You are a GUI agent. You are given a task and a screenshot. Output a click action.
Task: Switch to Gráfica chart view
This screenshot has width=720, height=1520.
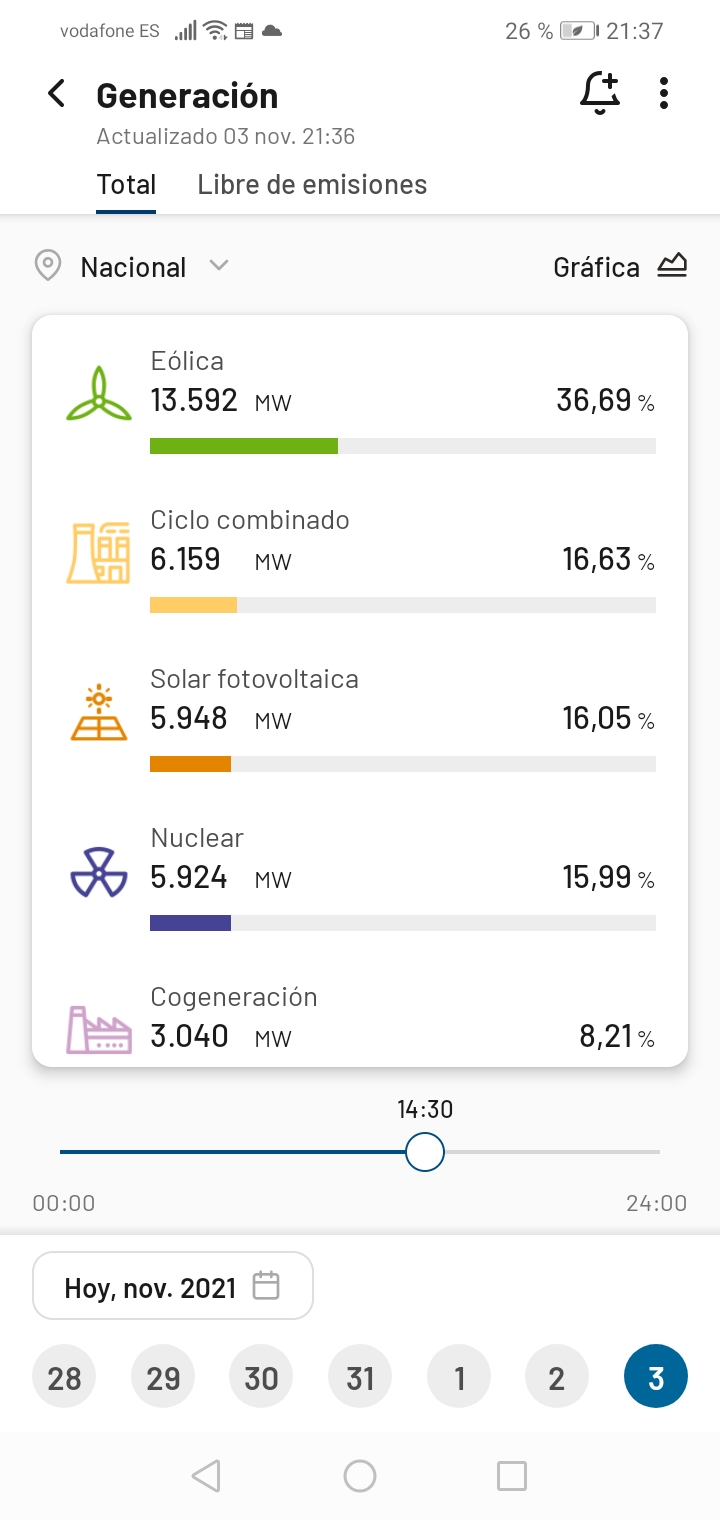(x=620, y=267)
